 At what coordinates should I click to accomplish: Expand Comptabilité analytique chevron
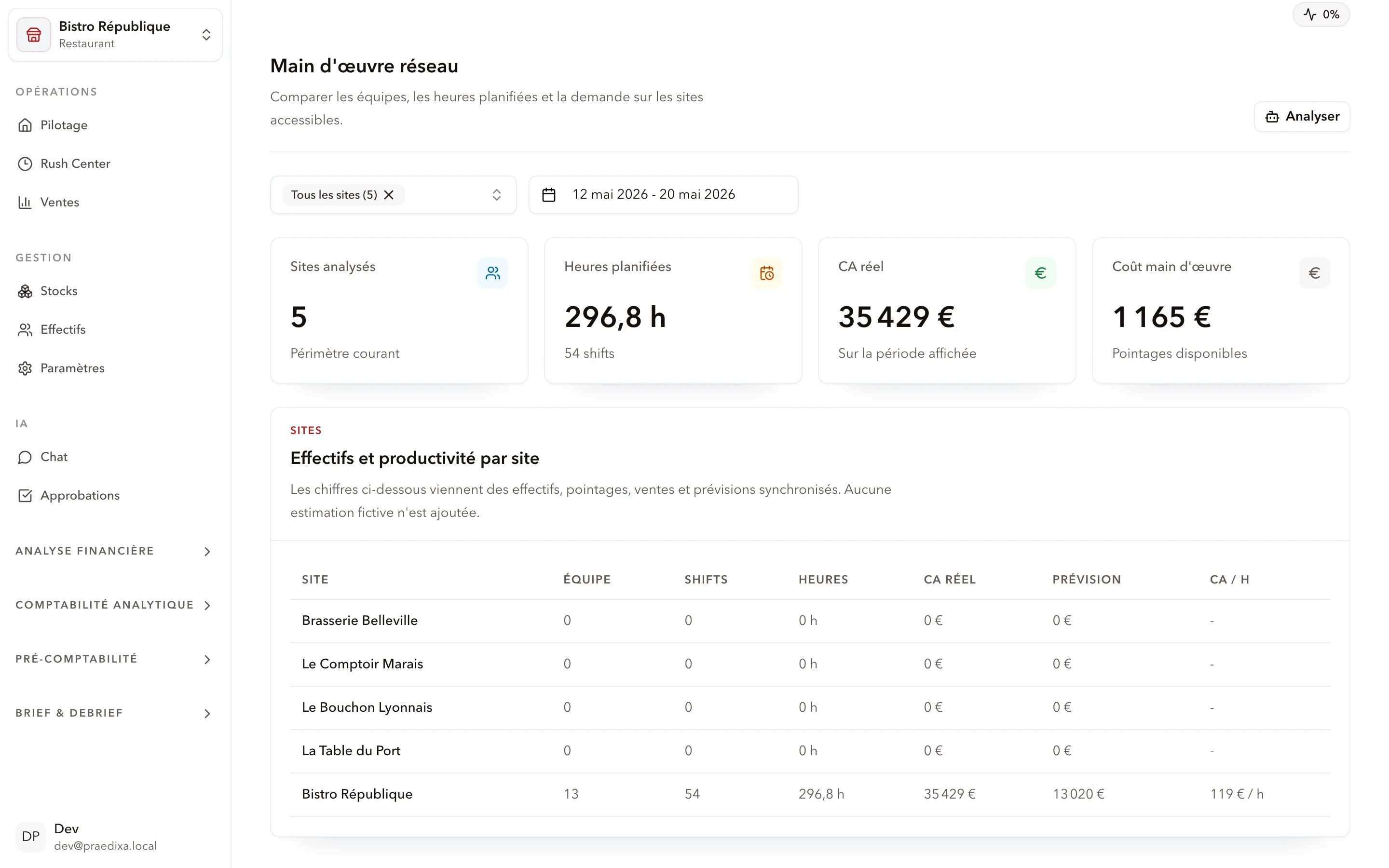pyautogui.click(x=207, y=606)
